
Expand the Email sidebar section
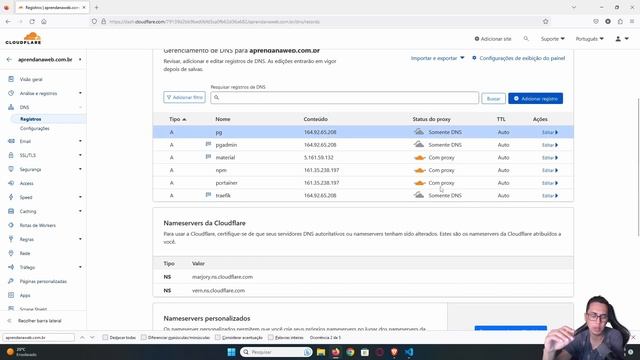pyautogui.click(x=80, y=141)
